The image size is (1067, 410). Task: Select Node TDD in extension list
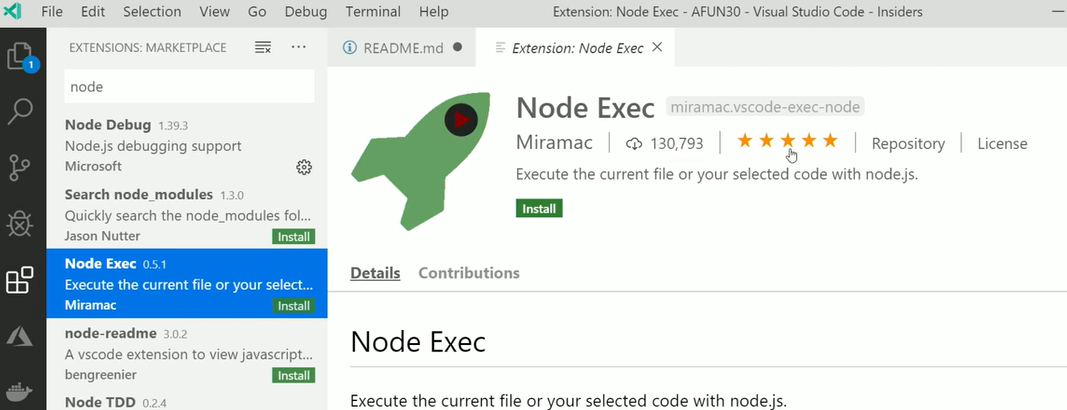pos(186,399)
